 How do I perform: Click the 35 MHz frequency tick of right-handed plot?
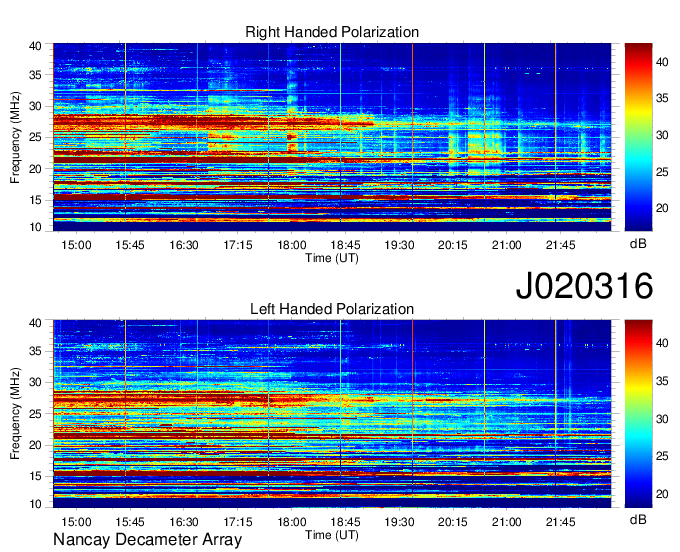pyautogui.click(x=35, y=75)
